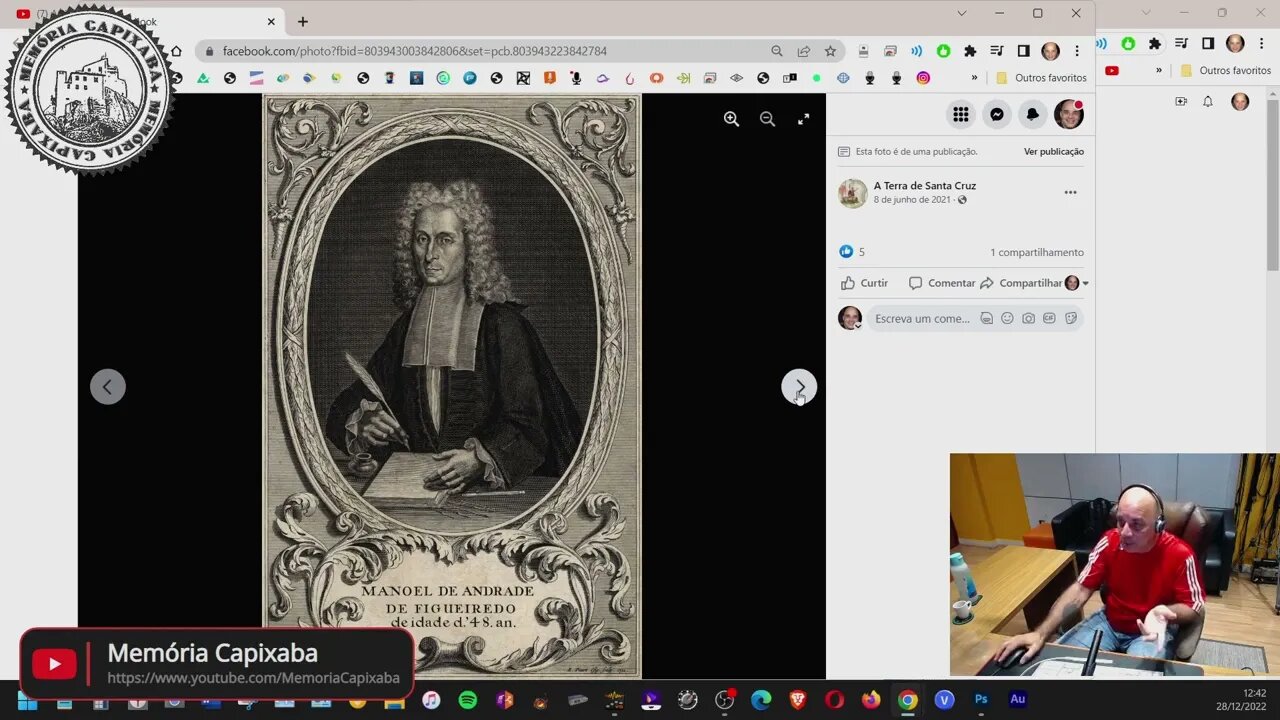Click Outros favoritos in the background window
The height and width of the screenshot is (720, 1280).
[x=1226, y=71]
